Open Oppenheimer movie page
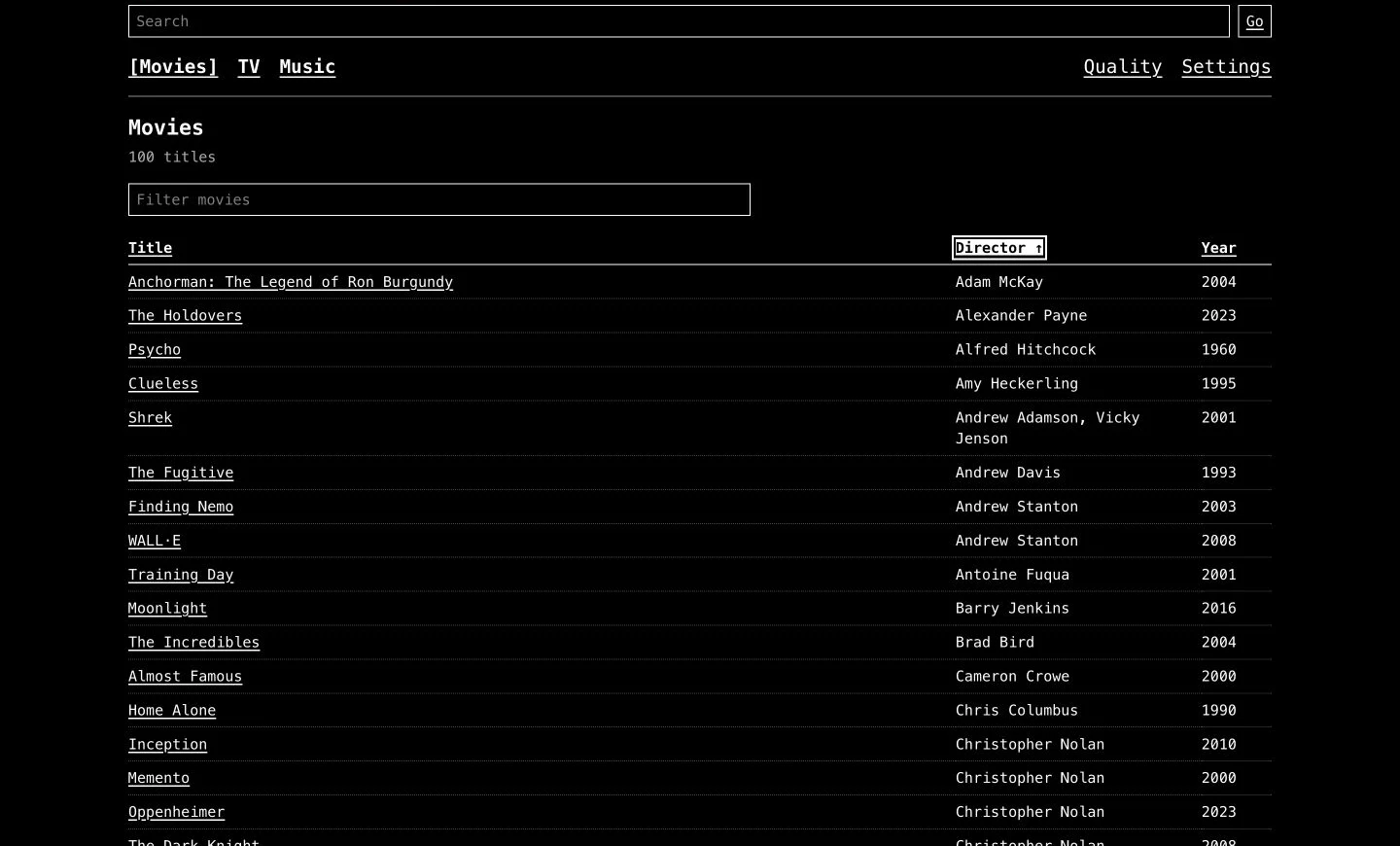1400x846 pixels. click(x=176, y=812)
